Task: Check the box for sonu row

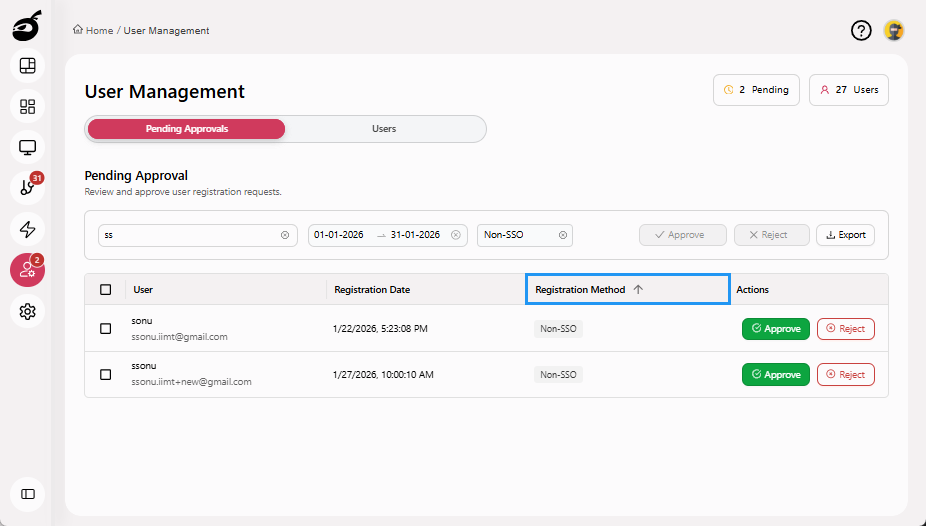Action: pyautogui.click(x=106, y=328)
